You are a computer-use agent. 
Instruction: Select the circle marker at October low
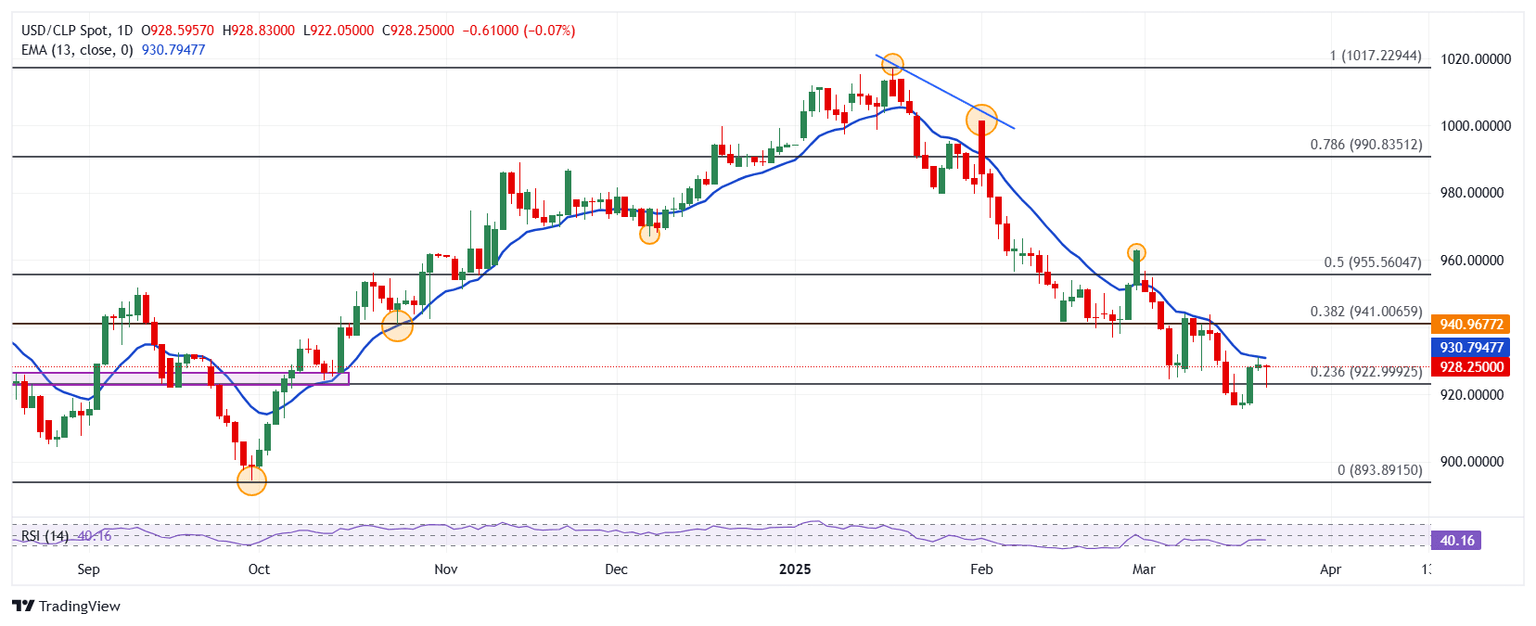pos(251,481)
